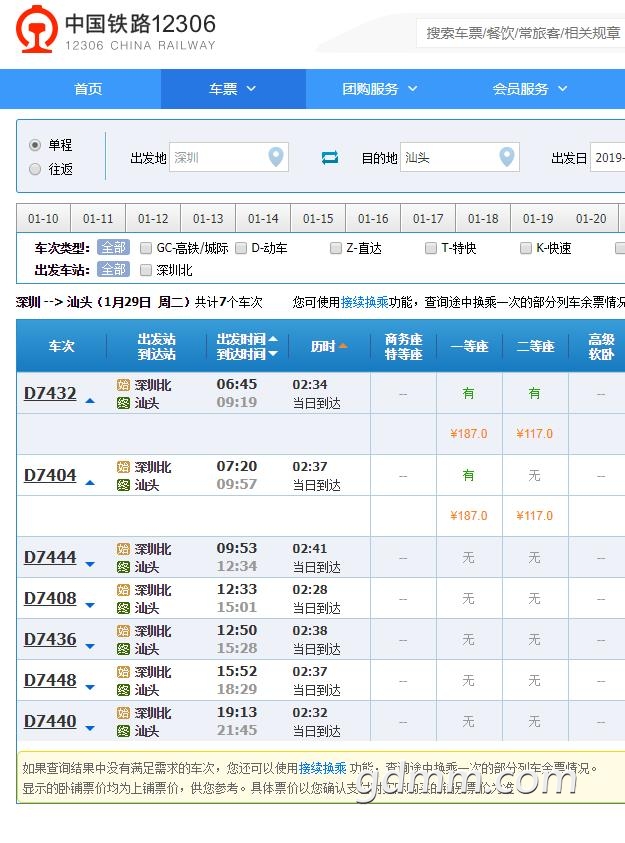625x843 pixels.
Task: Click the origin station icon for D7404
Action: (x=123, y=467)
